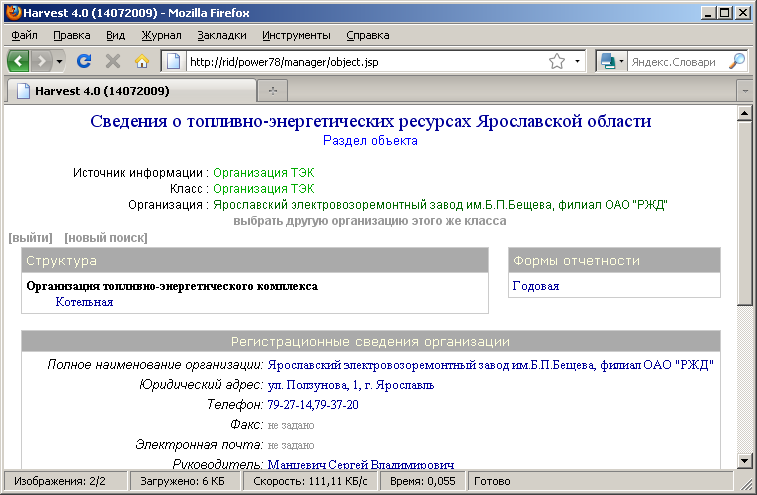Open the Файл menu
This screenshot has height=495, width=757.
24,35
